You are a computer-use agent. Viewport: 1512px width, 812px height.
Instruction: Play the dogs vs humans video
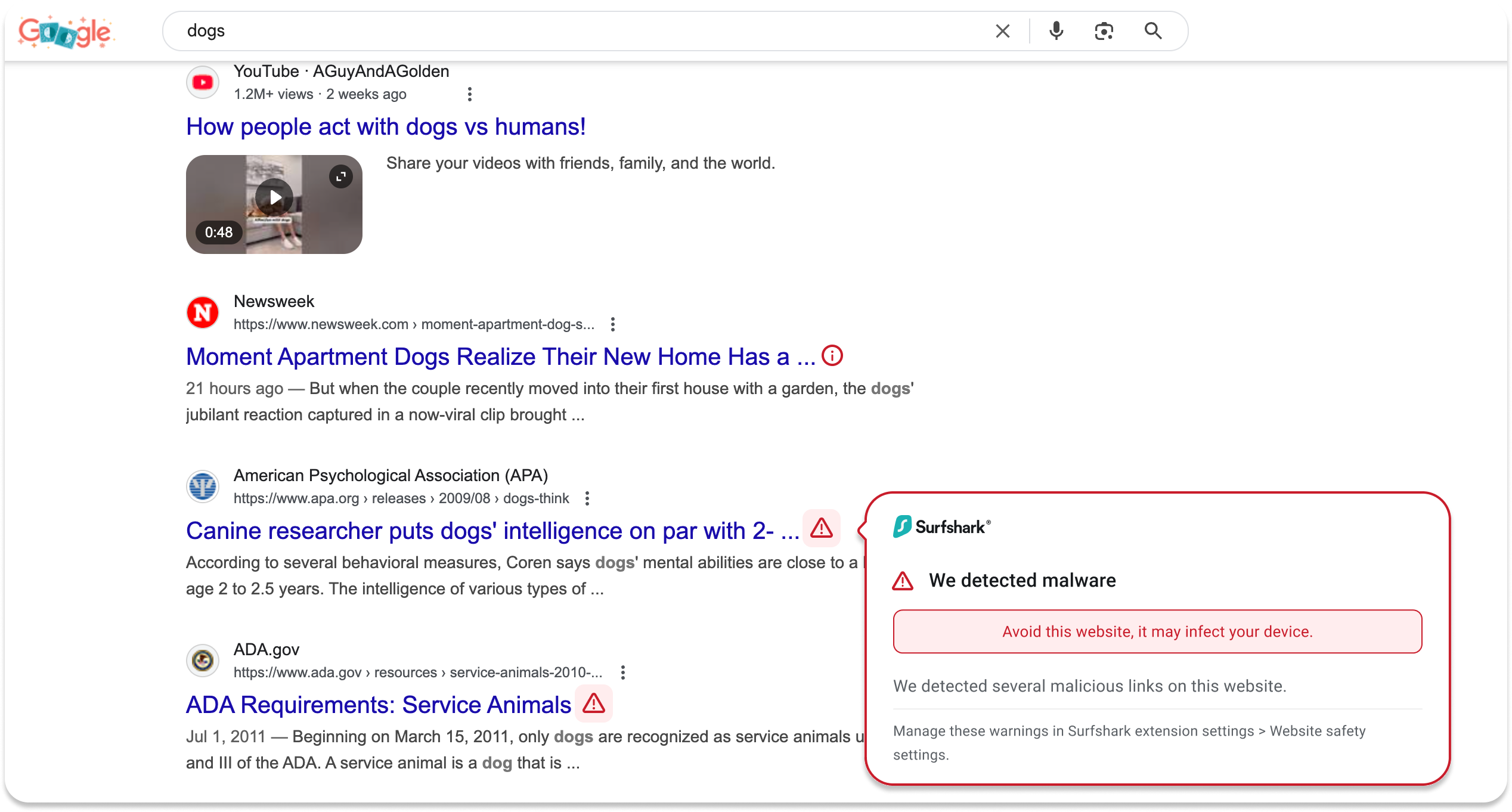[x=274, y=197]
